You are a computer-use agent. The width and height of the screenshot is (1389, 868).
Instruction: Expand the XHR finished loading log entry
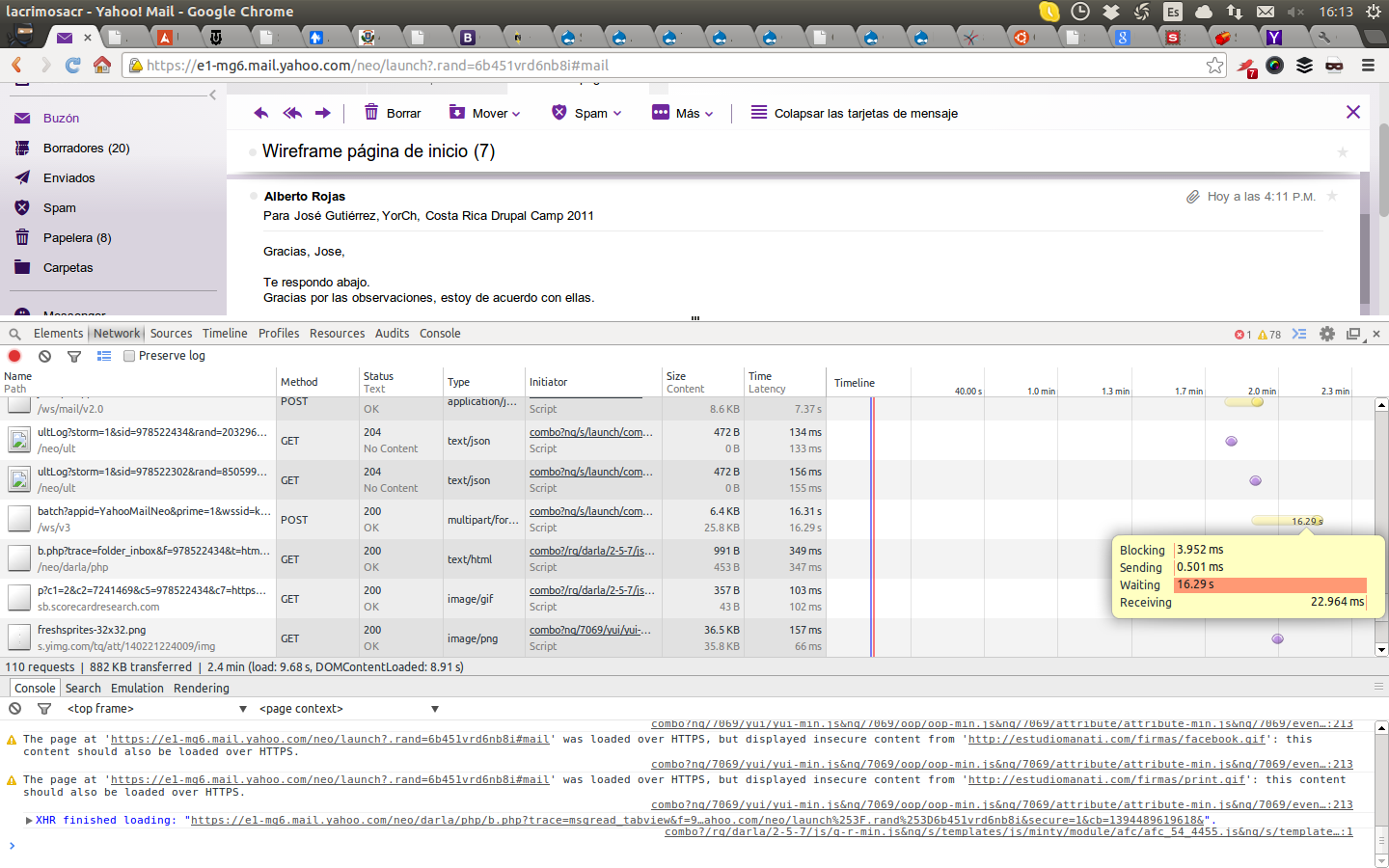[29, 821]
